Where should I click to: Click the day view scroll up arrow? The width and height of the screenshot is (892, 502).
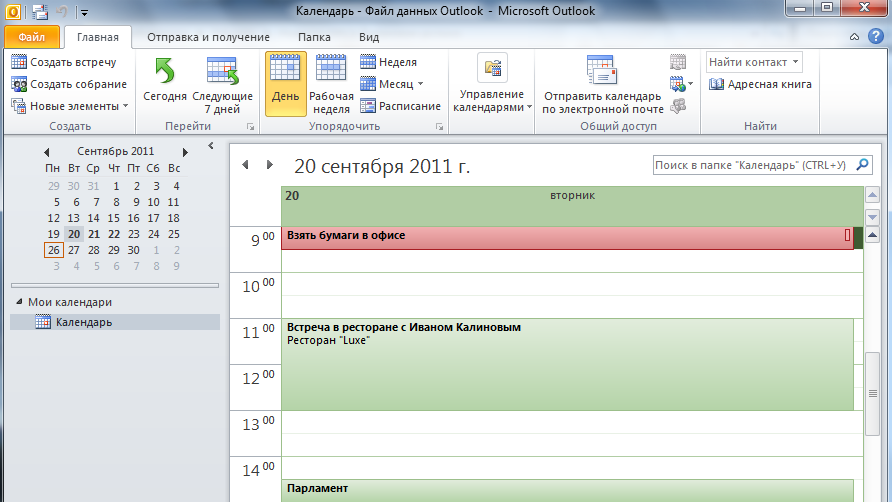click(x=873, y=235)
